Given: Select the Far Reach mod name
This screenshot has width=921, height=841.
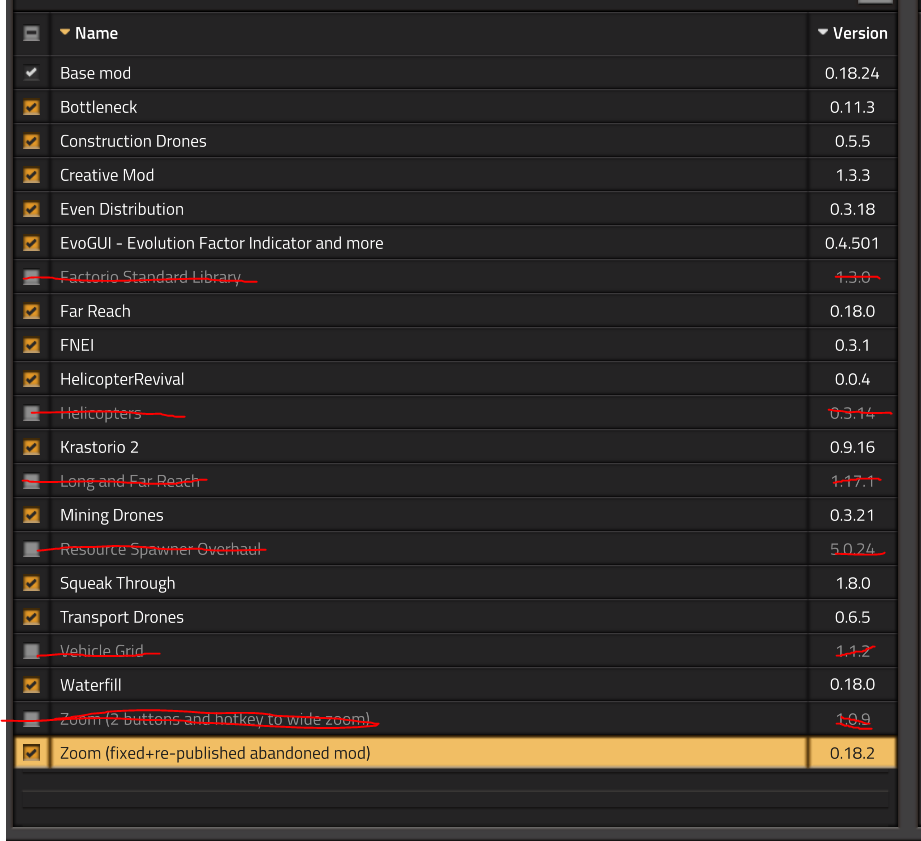Looking at the screenshot, I should pos(95,311).
